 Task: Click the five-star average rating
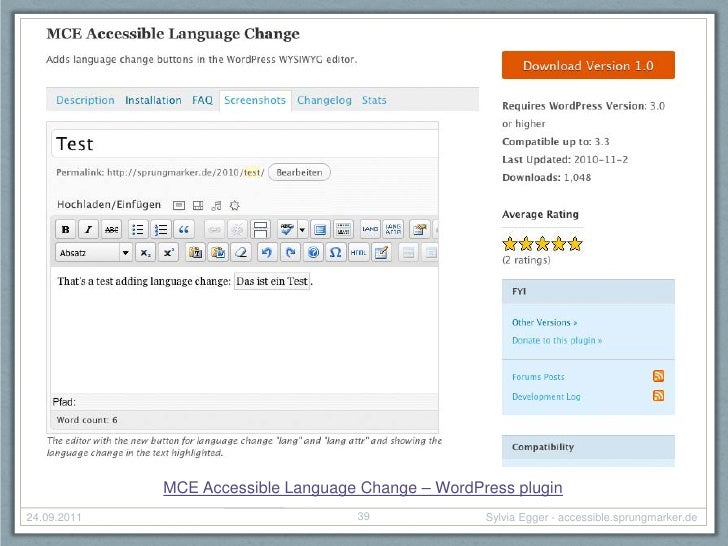542,243
